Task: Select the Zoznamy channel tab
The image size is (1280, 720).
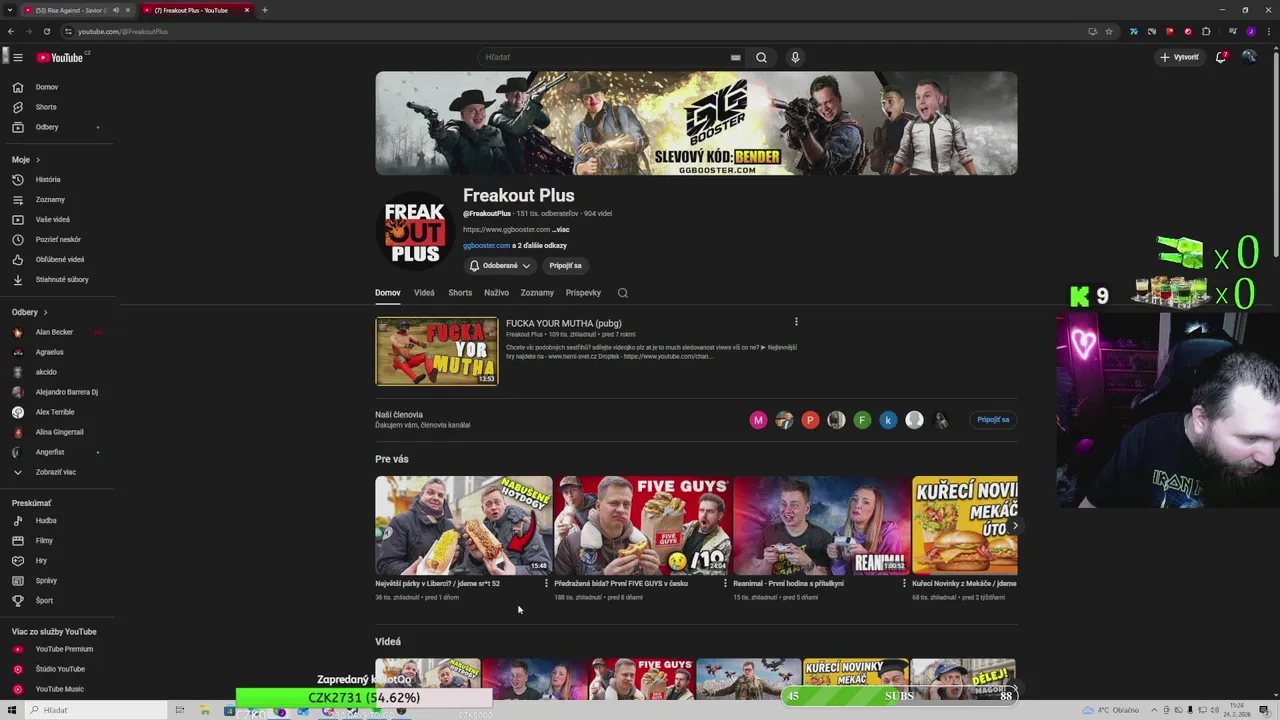Action: [x=537, y=293]
